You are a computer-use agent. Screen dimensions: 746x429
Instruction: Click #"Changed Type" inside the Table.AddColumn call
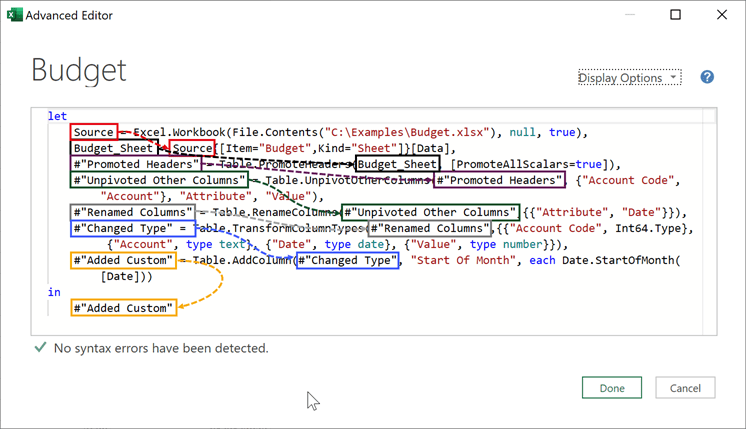point(347,260)
